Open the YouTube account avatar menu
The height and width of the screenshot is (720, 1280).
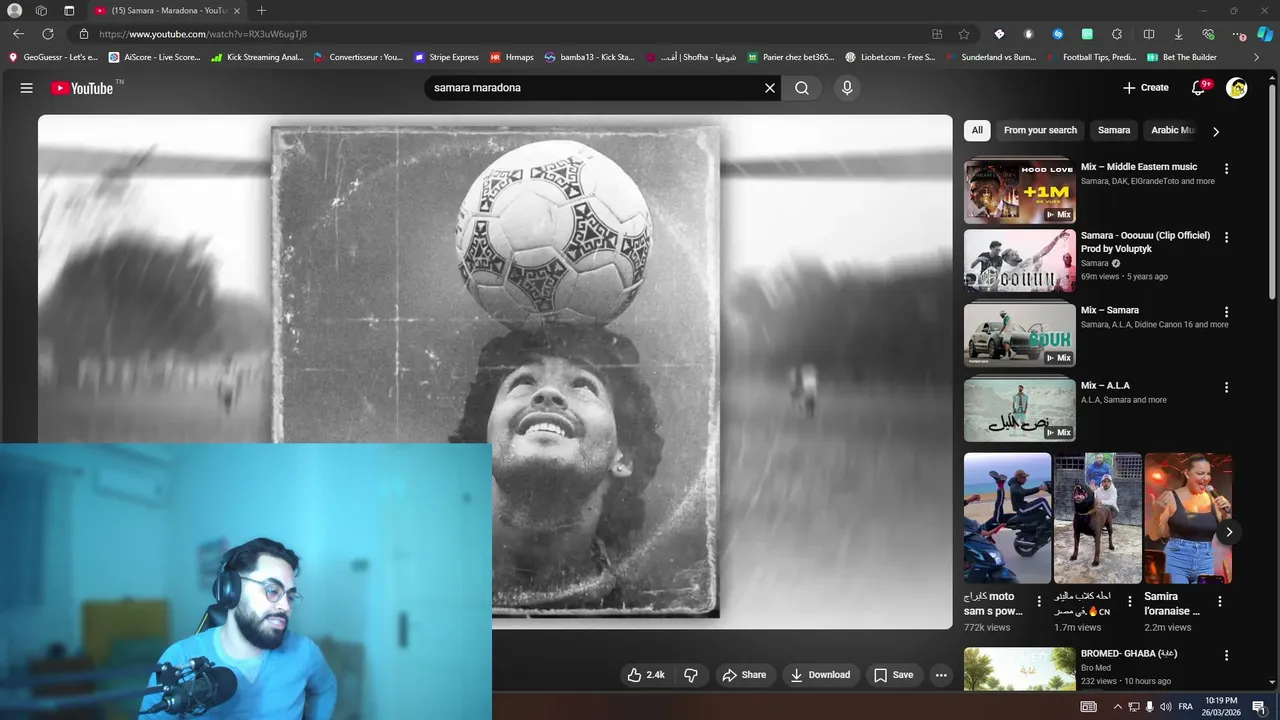pos(1237,88)
